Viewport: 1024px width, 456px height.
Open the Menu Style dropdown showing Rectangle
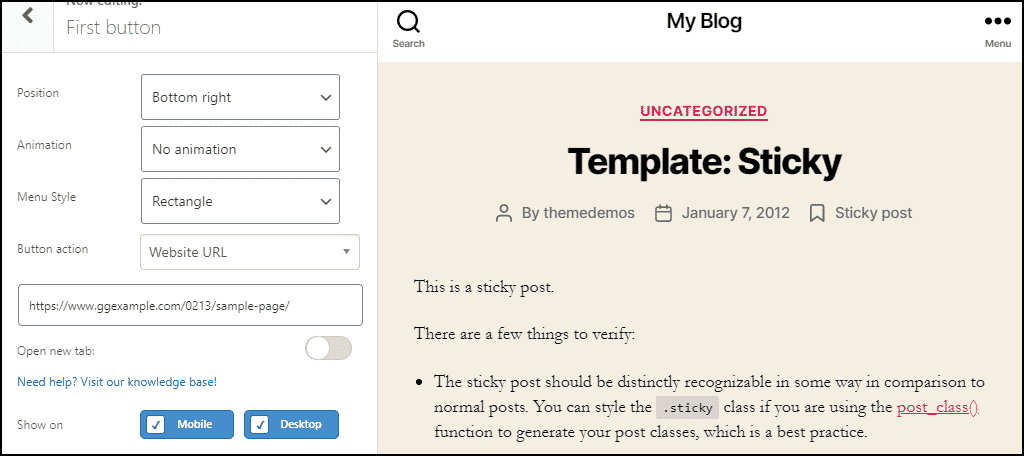[x=240, y=201]
